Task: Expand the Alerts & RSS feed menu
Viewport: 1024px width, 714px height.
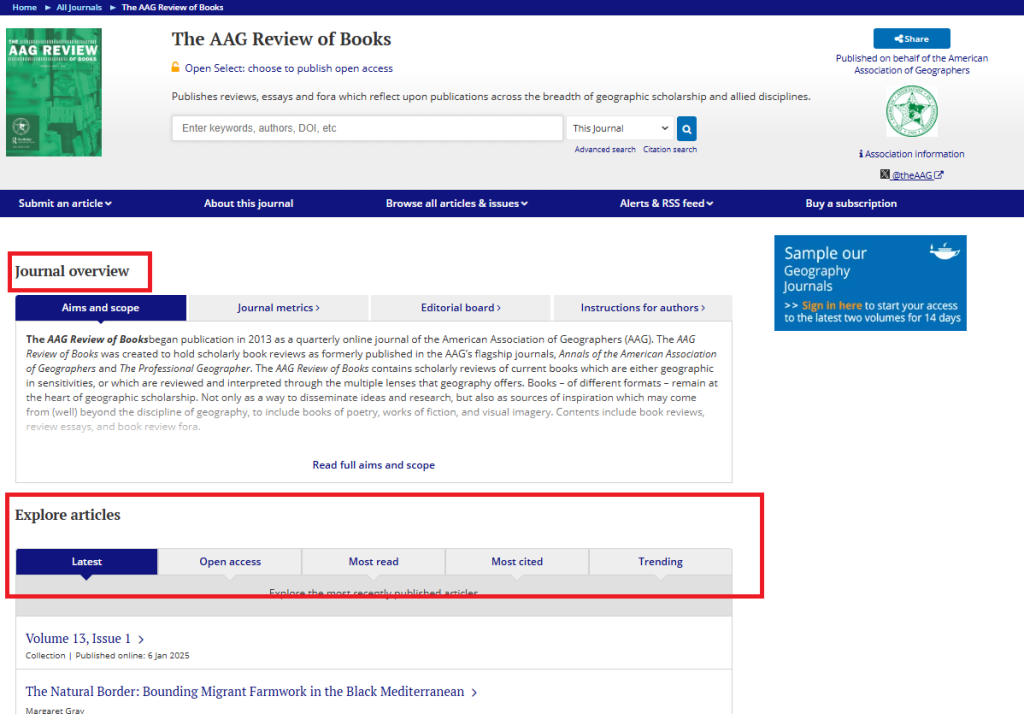Action: (x=666, y=203)
